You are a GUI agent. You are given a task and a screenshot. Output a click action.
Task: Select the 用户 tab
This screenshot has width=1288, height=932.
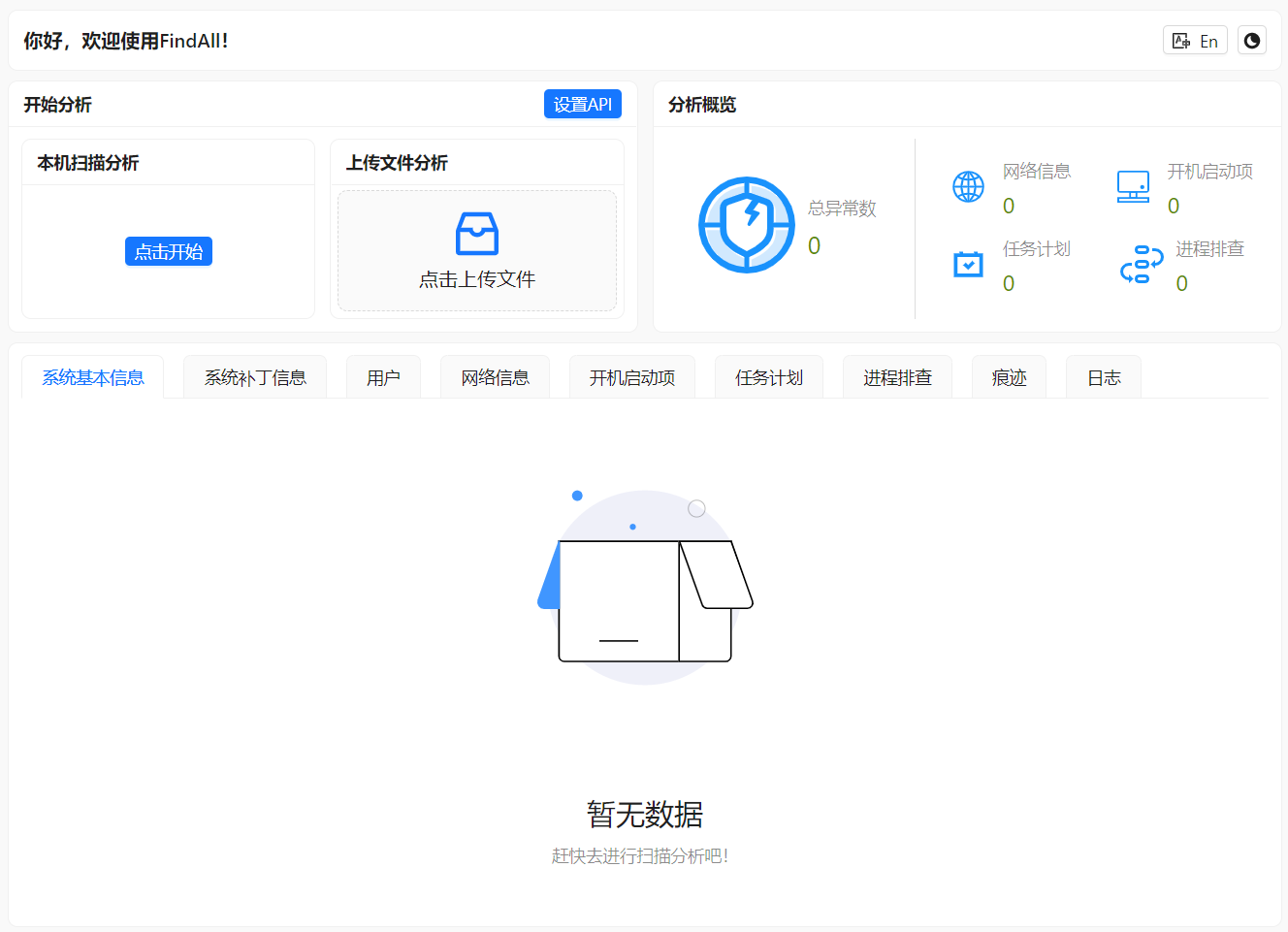[383, 377]
